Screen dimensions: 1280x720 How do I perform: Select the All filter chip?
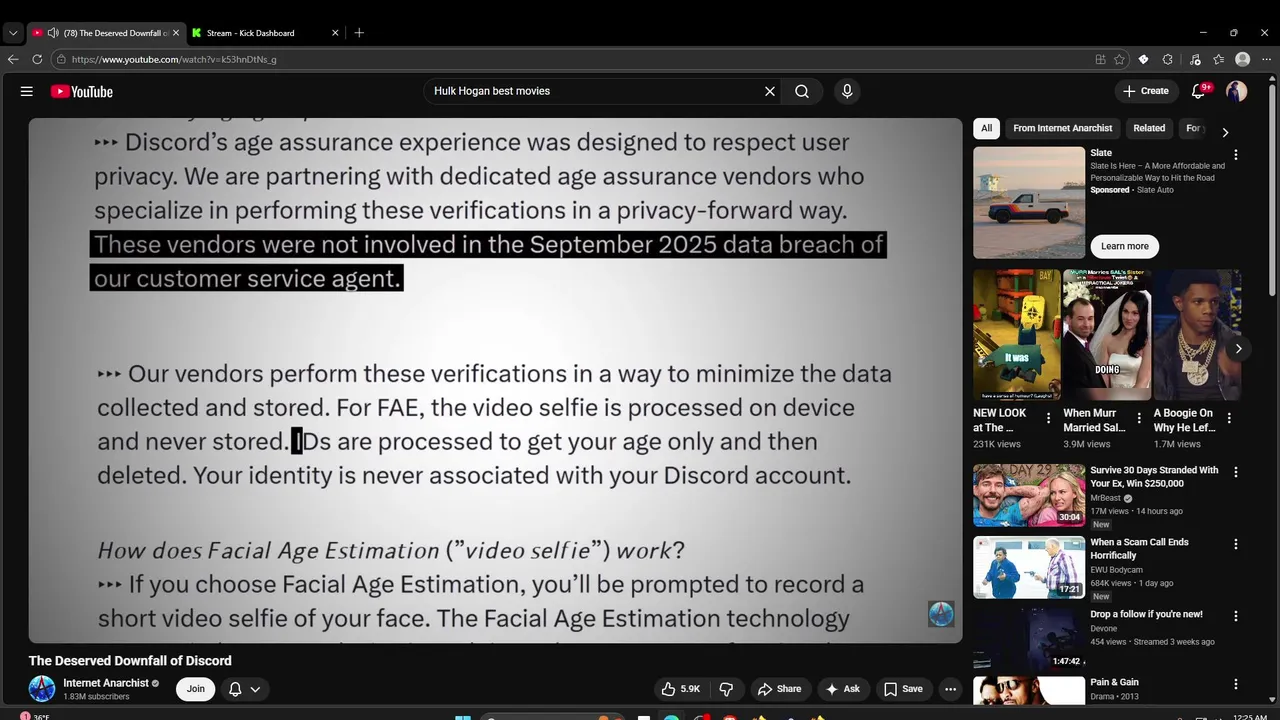[x=986, y=128]
